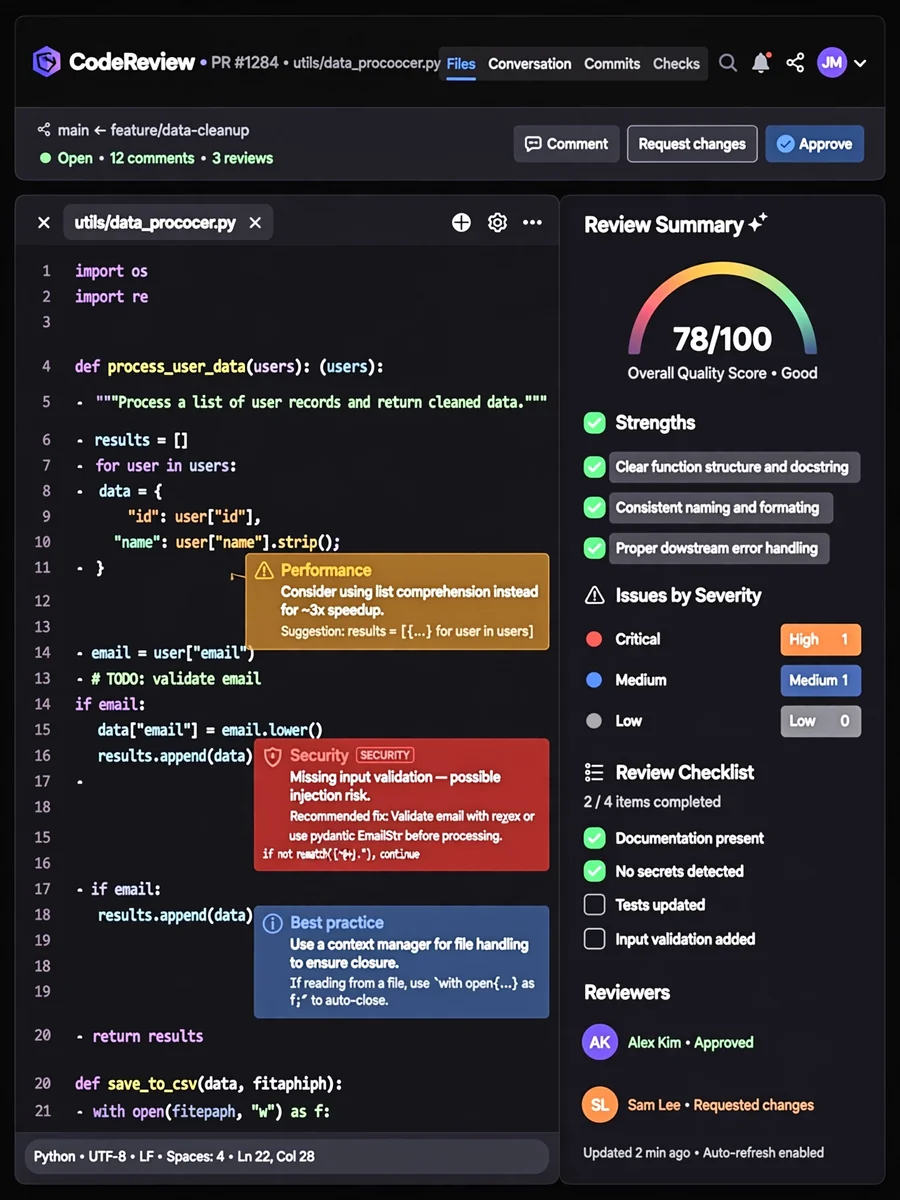Click the blue Medium severity dot
Image resolution: width=900 pixels, height=1200 pixels.
tap(594, 680)
